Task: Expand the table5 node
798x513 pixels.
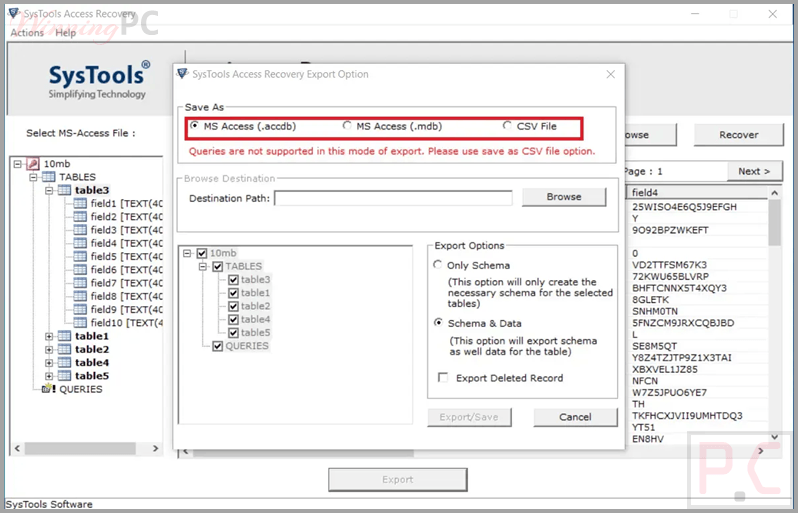Action: tap(49, 376)
